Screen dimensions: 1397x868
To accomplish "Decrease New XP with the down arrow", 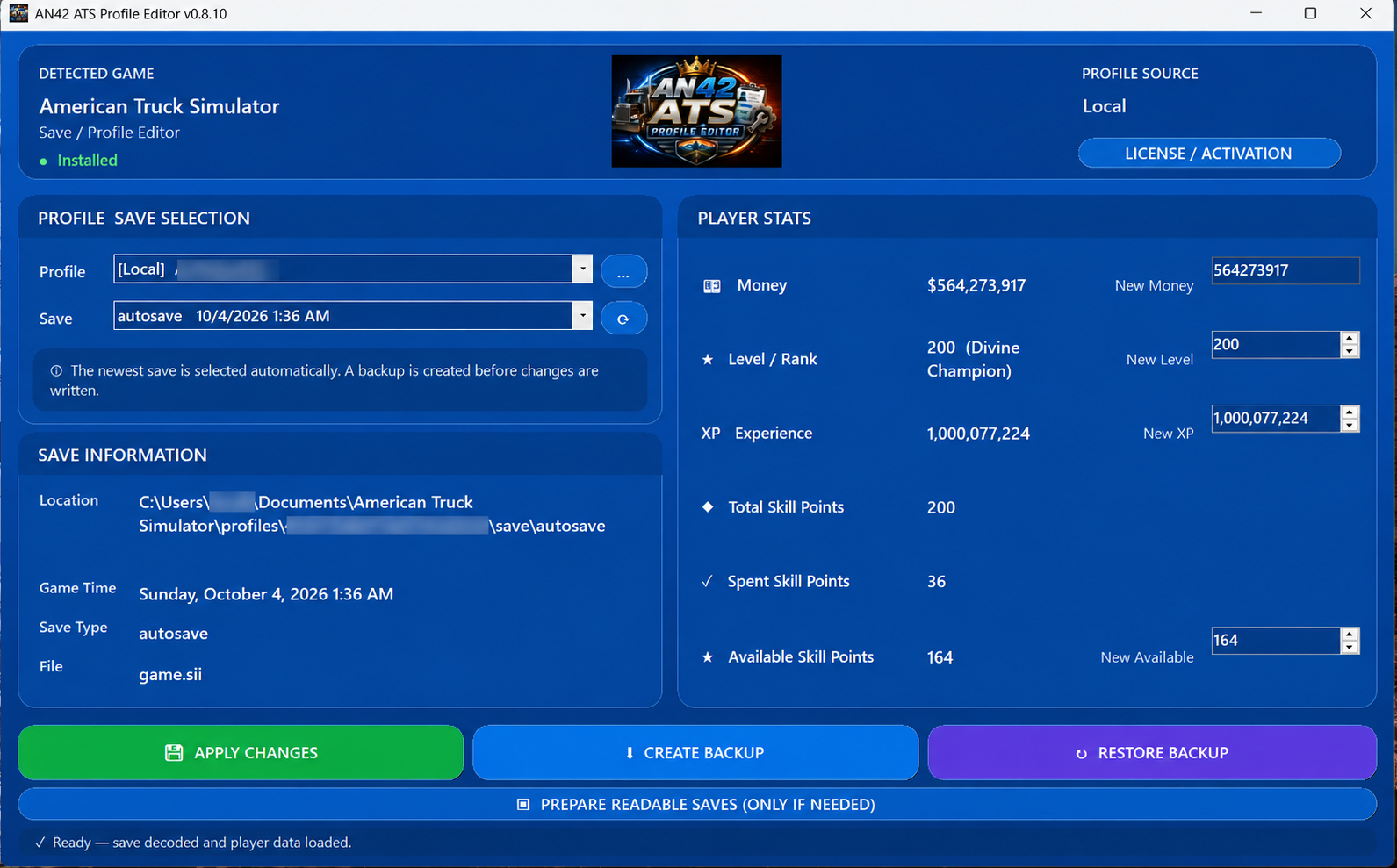I will [1350, 425].
